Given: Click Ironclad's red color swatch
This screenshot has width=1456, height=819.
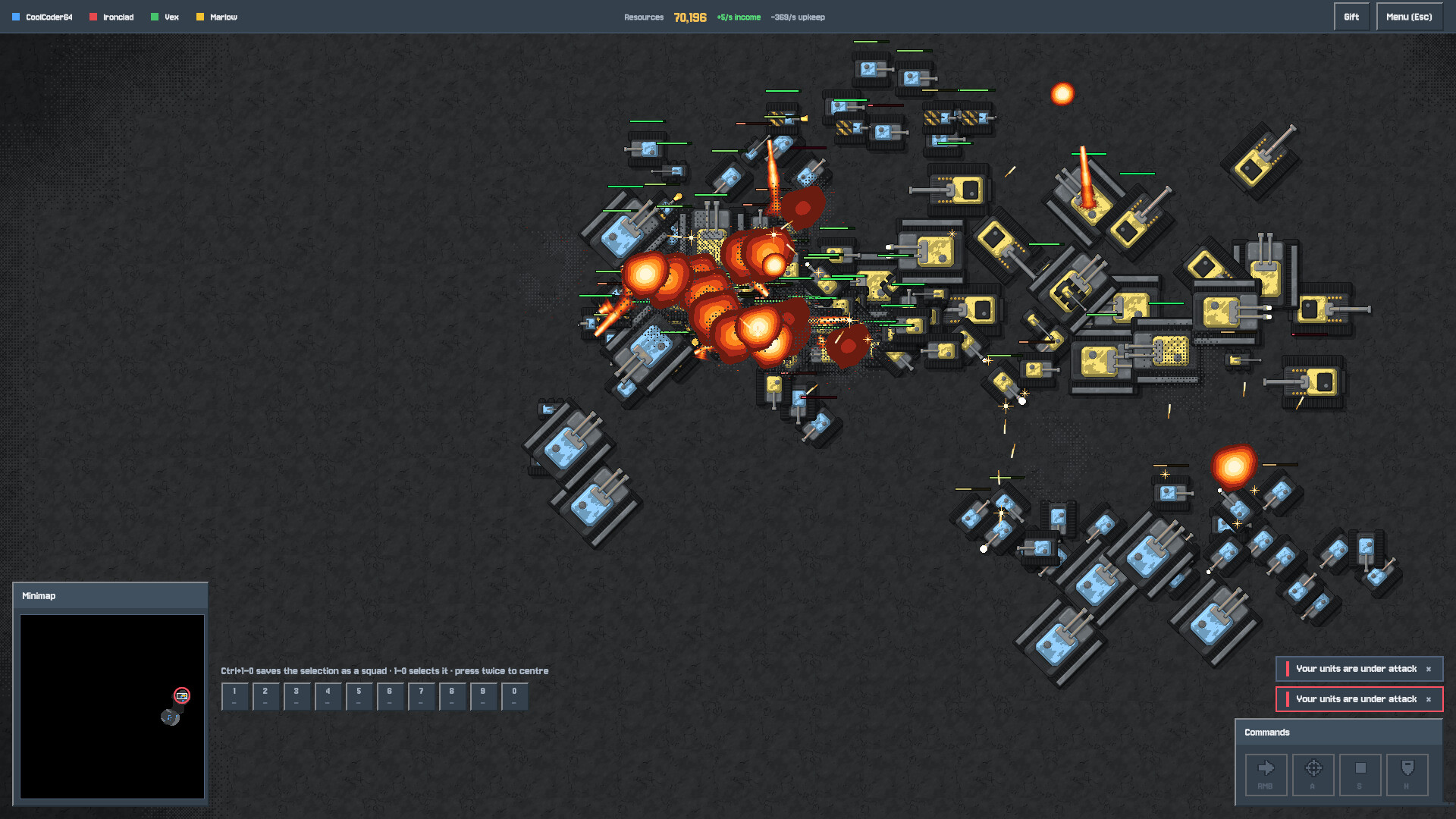Looking at the screenshot, I should [x=93, y=17].
